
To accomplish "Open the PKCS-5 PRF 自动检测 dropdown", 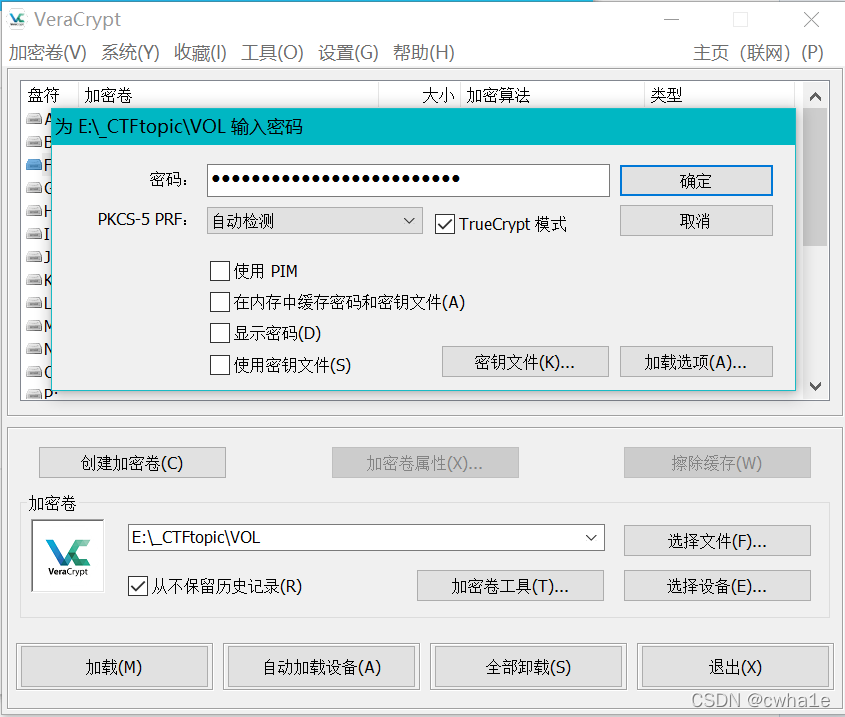I will [315, 220].
